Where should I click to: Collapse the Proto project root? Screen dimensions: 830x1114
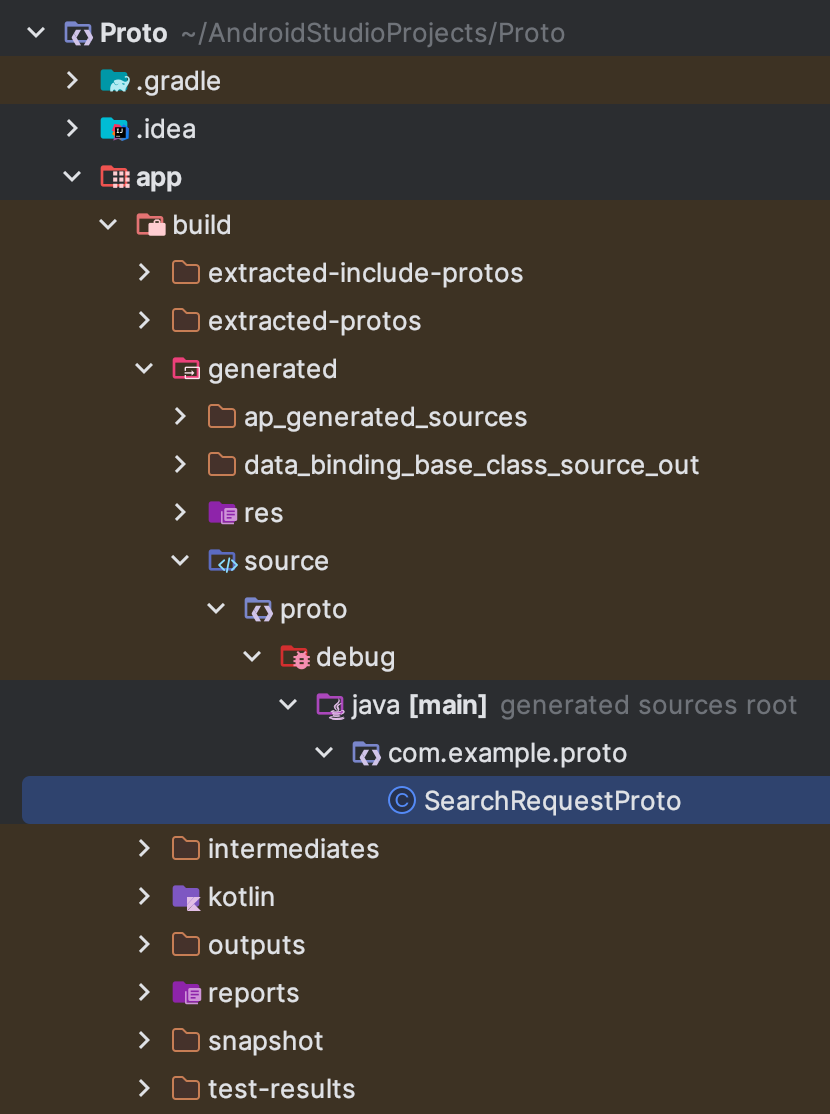(x=36, y=32)
